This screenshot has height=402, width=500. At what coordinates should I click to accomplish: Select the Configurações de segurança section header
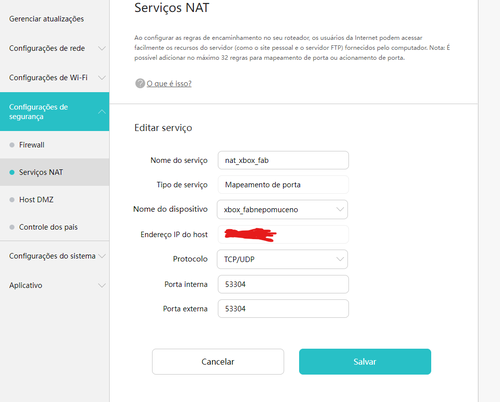click(x=54, y=112)
